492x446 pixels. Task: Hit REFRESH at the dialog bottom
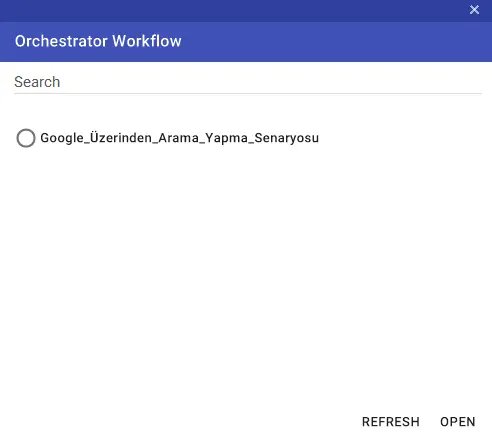point(391,422)
